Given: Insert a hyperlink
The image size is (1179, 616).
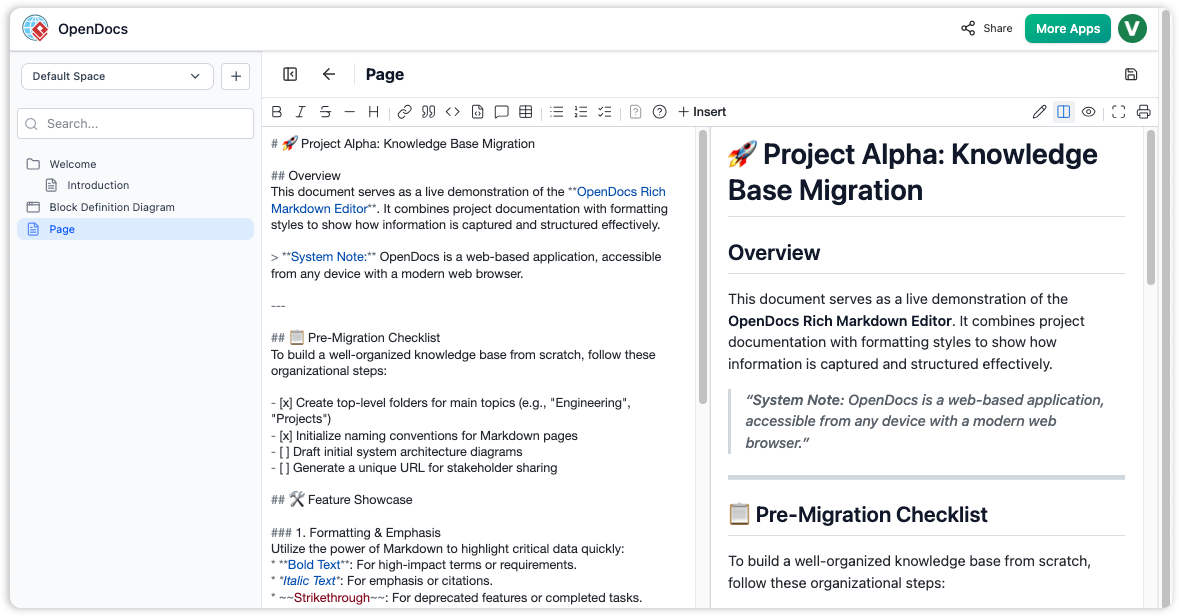Looking at the screenshot, I should click(x=404, y=111).
